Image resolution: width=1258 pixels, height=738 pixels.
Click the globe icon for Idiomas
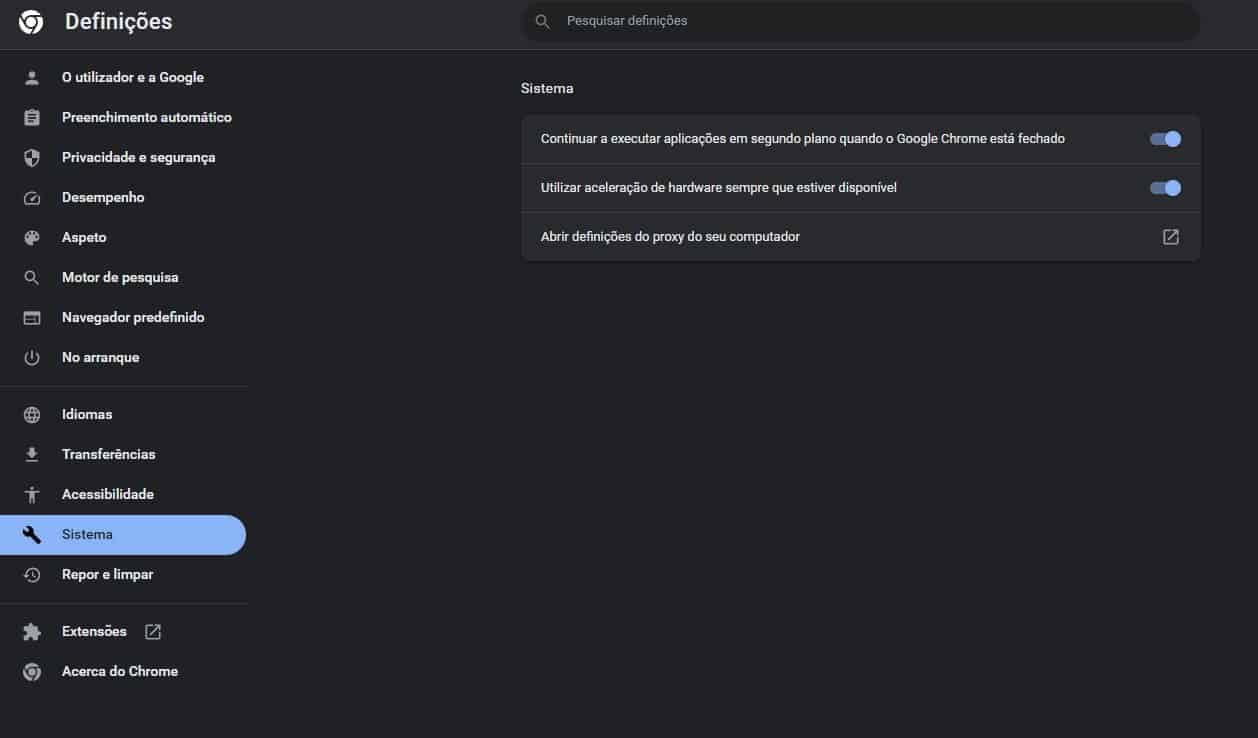[32, 414]
